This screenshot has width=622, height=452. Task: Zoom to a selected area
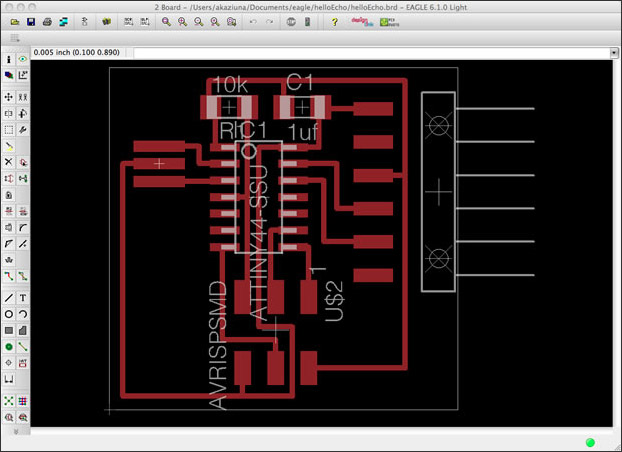[x=232, y=22]
